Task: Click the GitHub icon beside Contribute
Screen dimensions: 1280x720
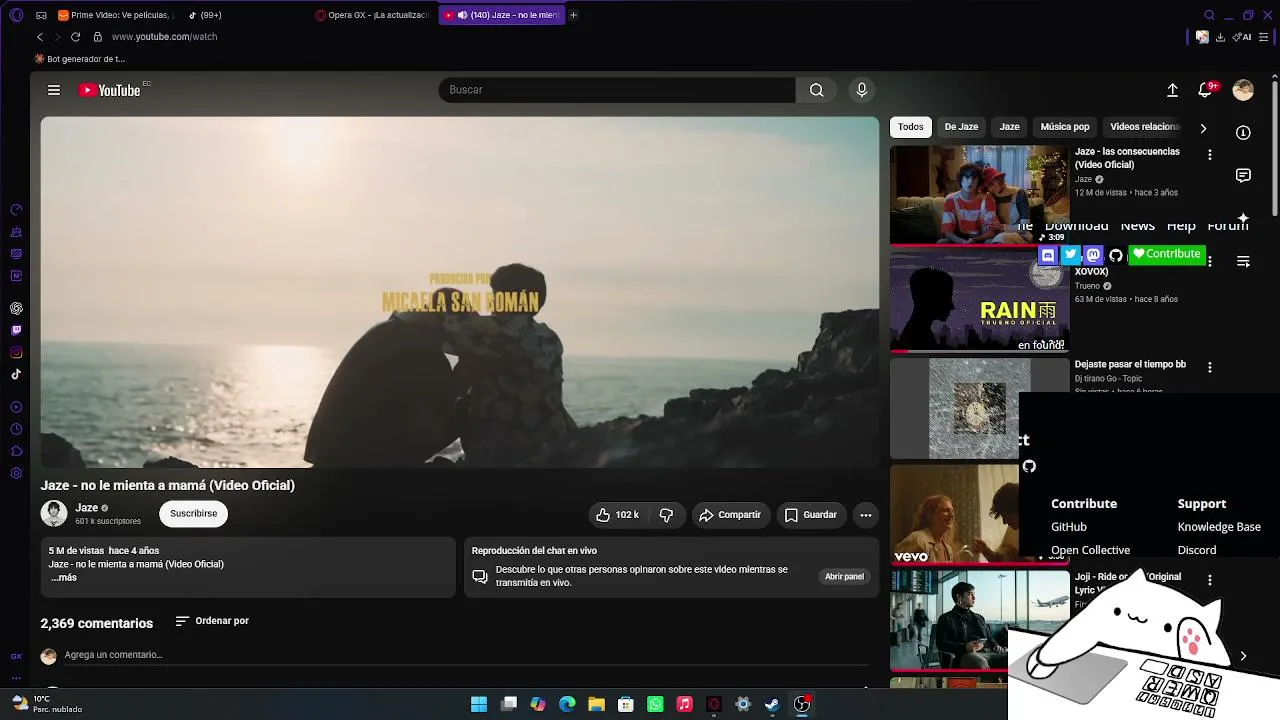Action: pos(1116,255)
